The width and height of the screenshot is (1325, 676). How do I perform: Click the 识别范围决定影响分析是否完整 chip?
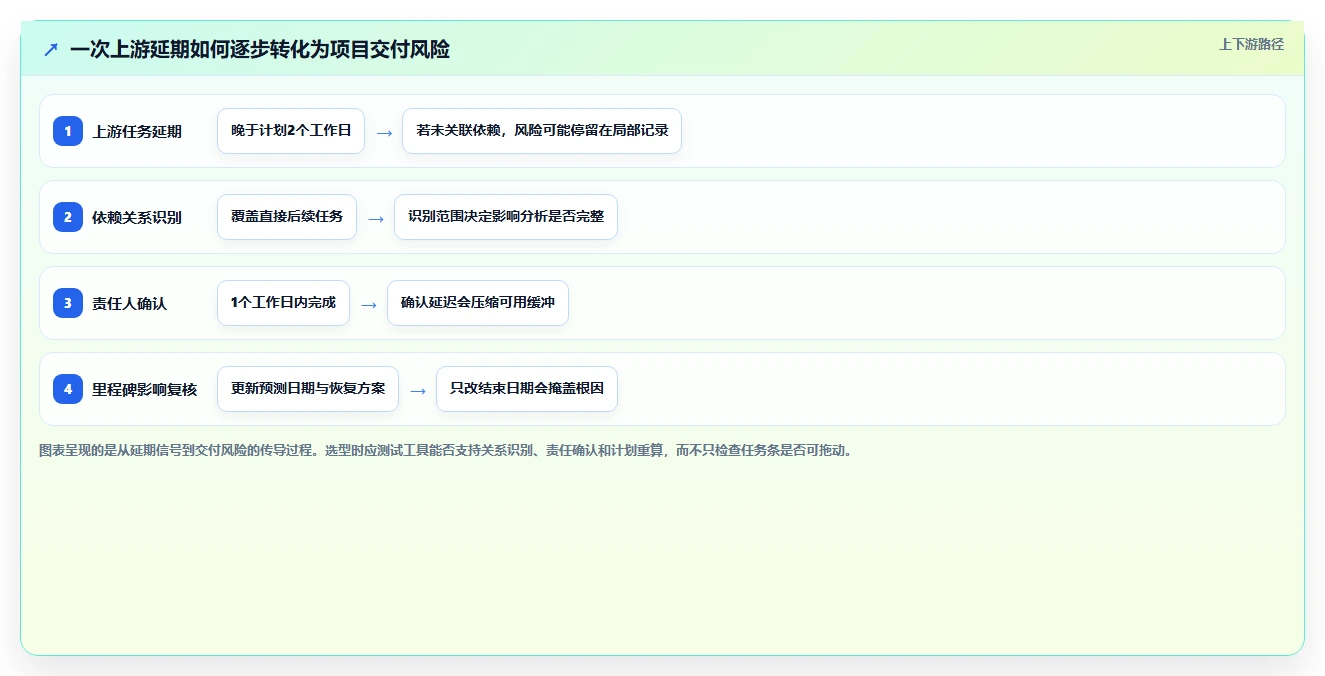tap(506, 217)
